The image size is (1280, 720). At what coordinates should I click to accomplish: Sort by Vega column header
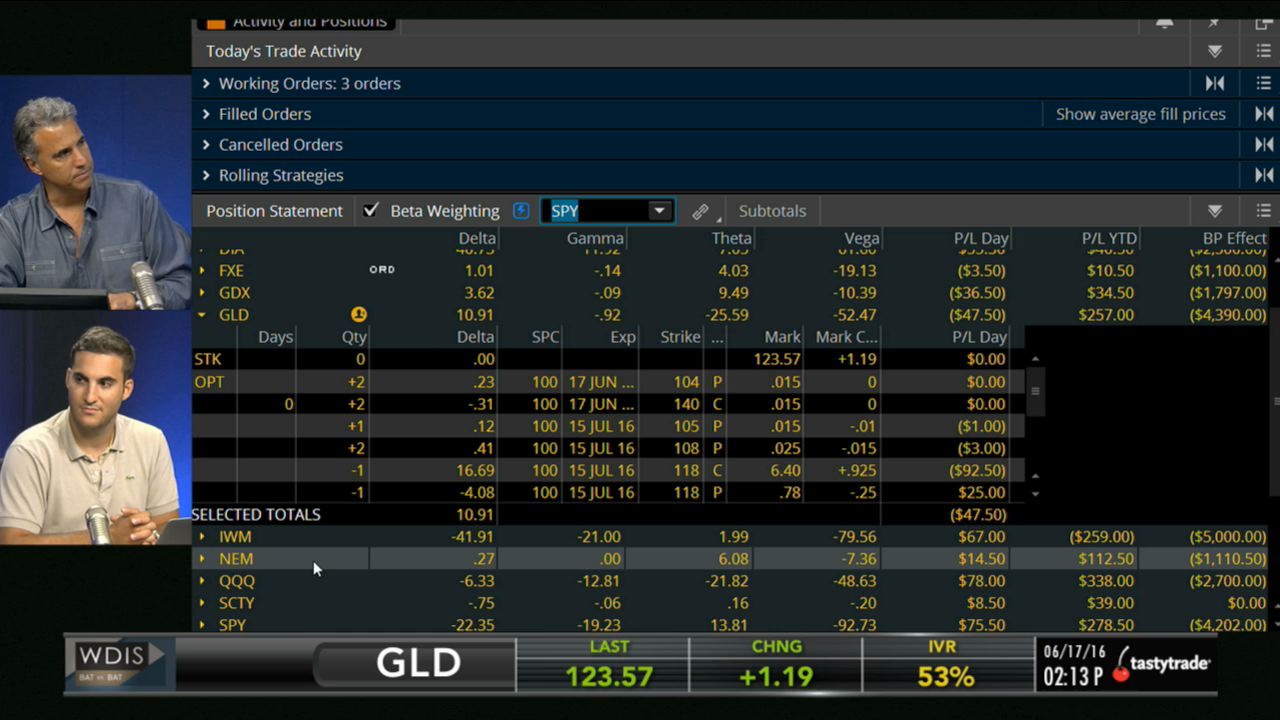(861, 238)
